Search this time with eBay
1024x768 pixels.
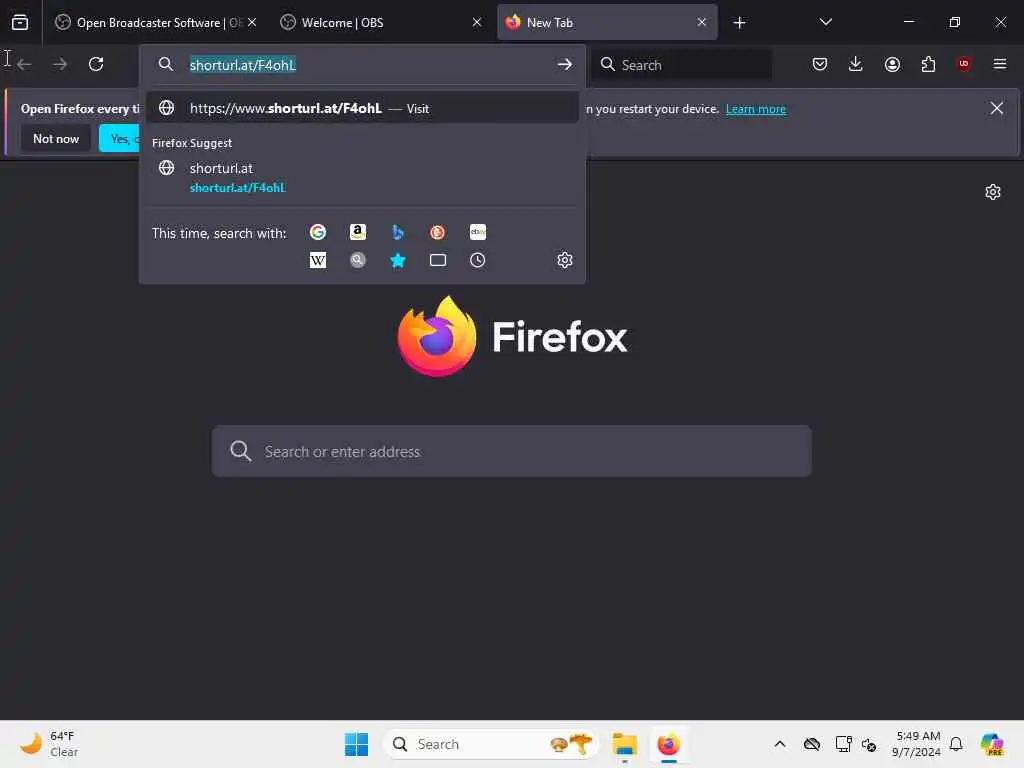[478, 232]
